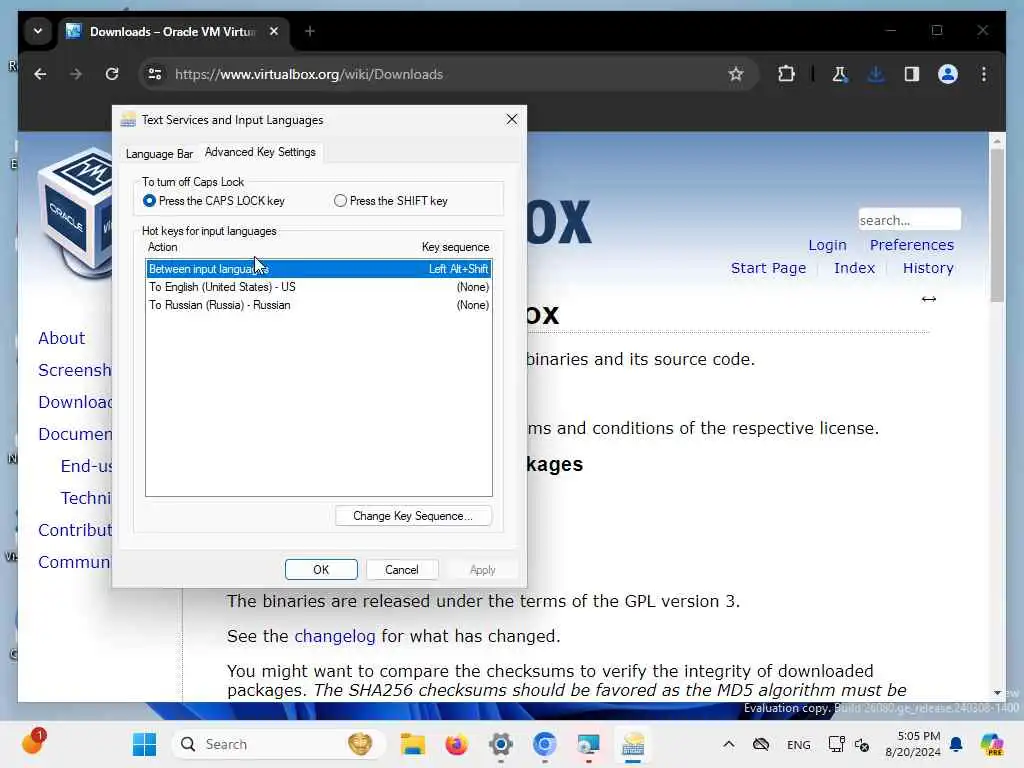Viewport: 1024px width, 768px height.
Task: Click the orange widget icon with badge
Action: point(33,743)
